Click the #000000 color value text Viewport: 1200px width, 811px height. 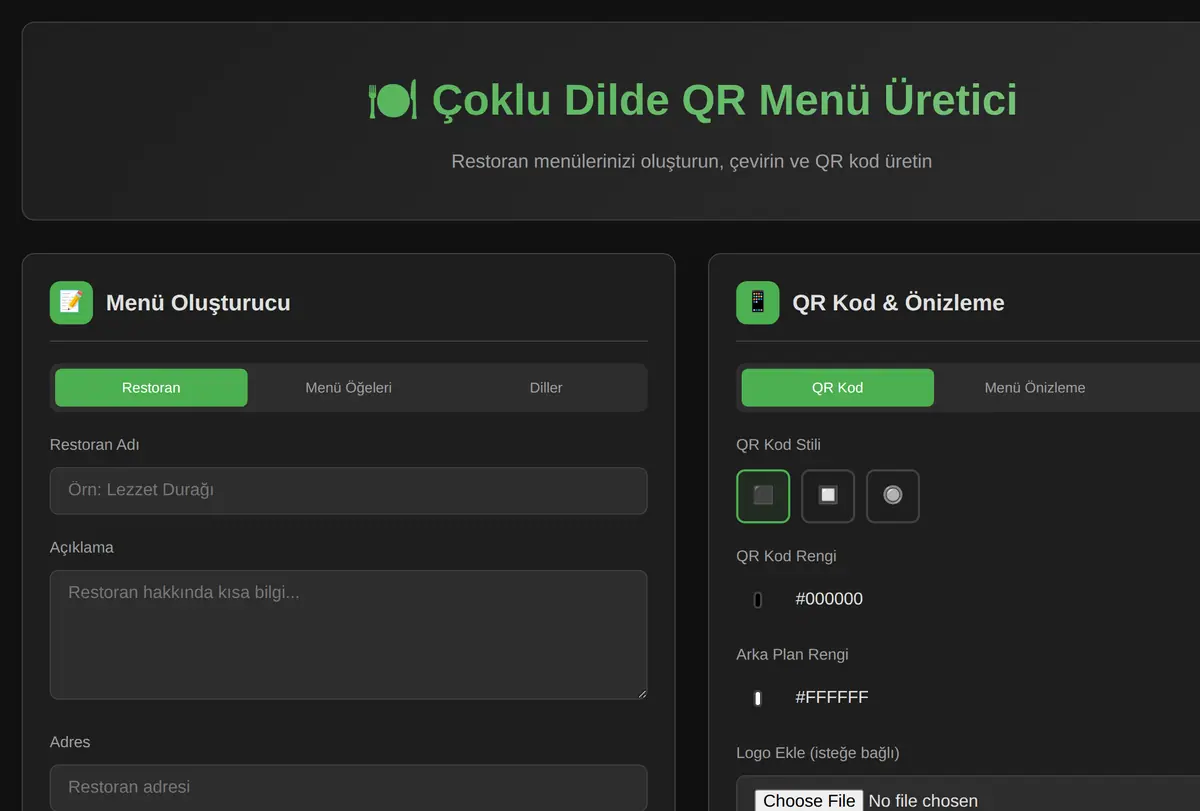pyautogui.click(x=829, y=599)
